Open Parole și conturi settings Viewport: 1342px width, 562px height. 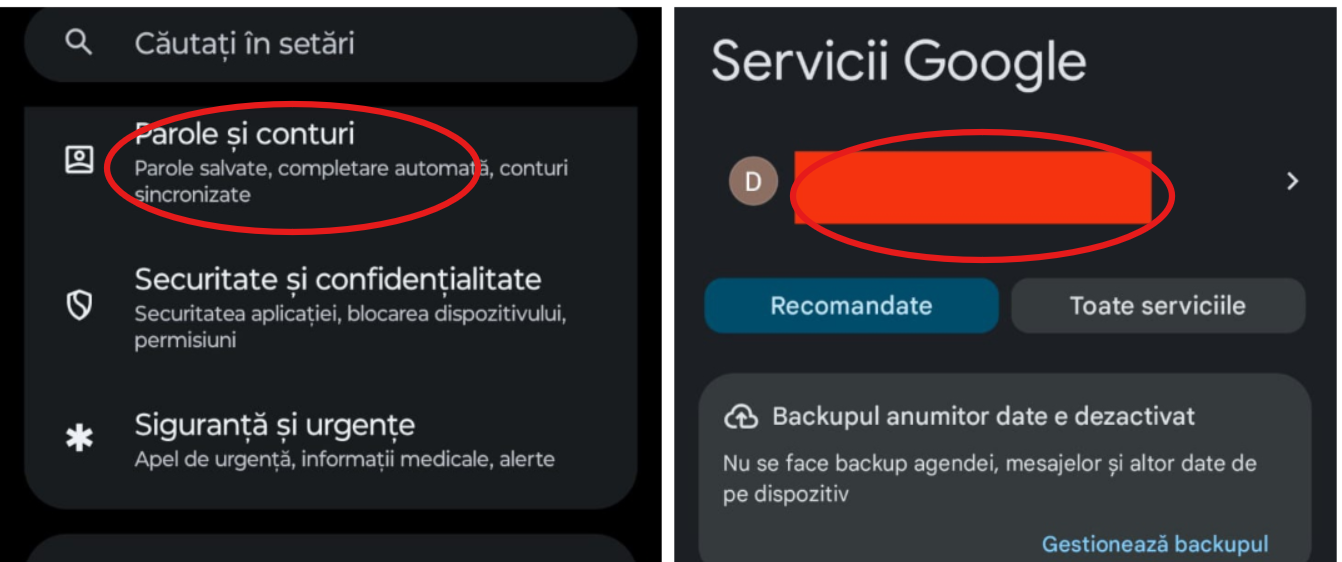point(330,163)
